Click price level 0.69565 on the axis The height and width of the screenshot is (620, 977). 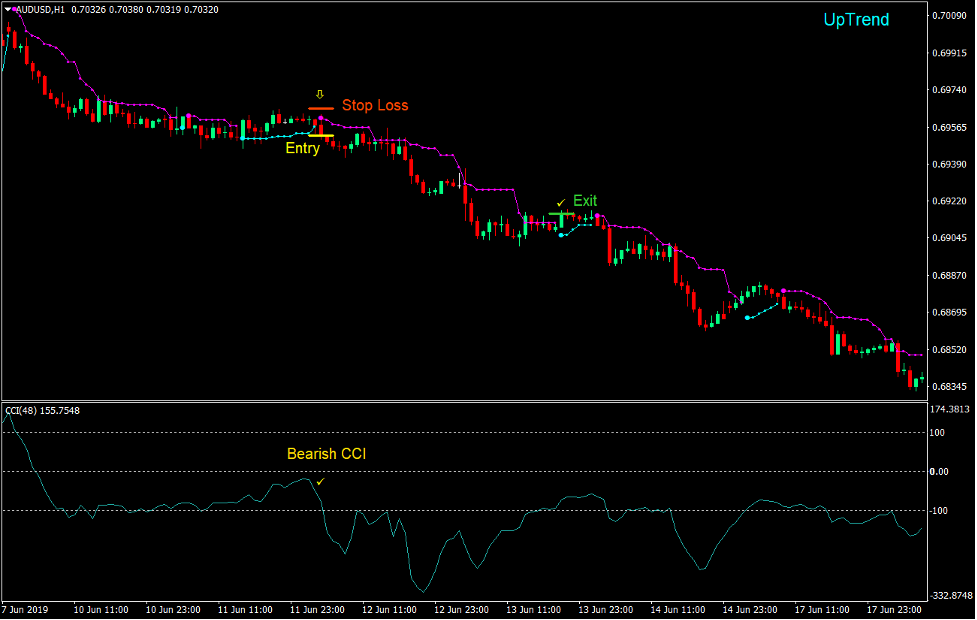949,127
